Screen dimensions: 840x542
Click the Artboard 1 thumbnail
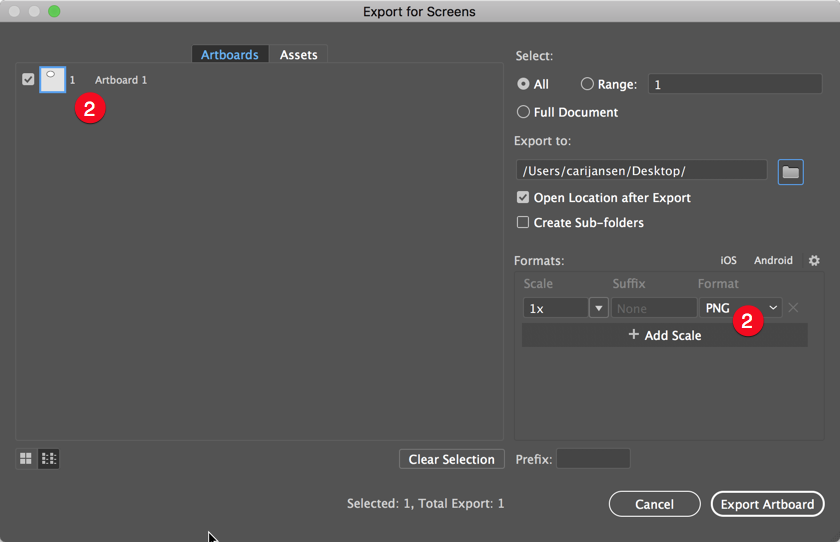point(52,80)
